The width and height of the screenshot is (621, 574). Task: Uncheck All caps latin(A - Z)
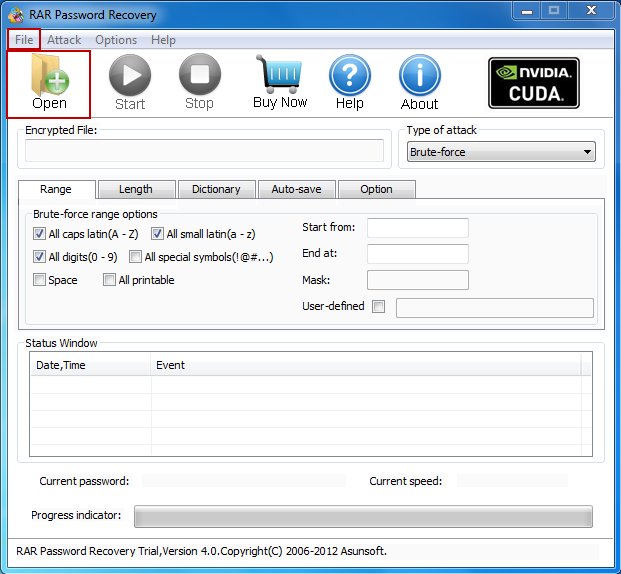(39, 234)
